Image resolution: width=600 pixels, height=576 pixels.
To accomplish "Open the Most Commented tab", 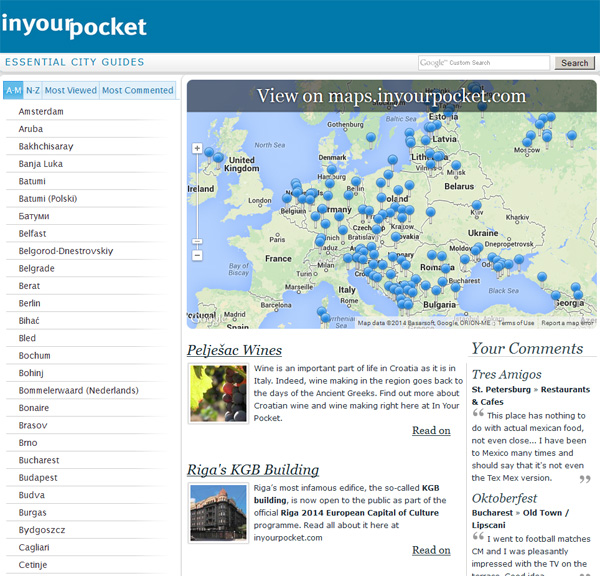I will (x=138, y=90).
